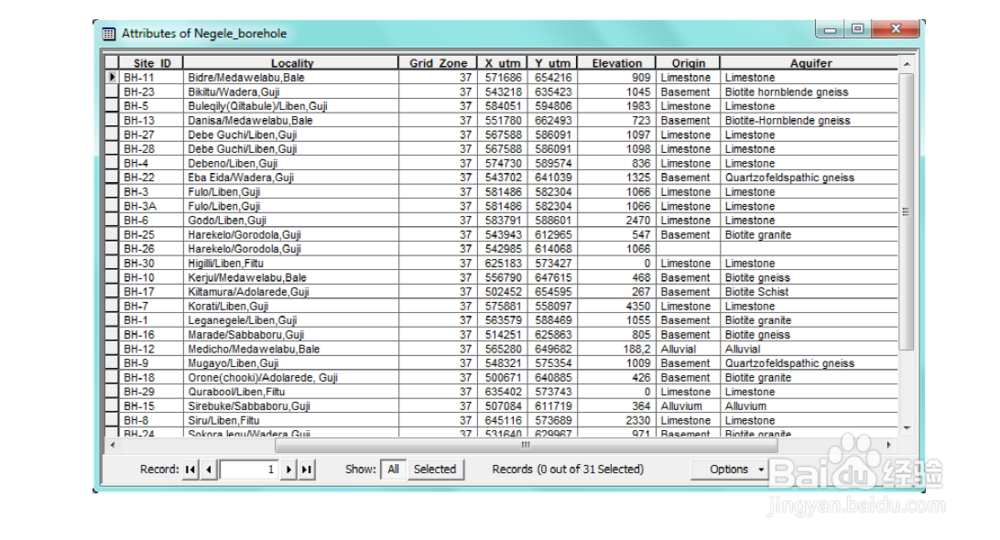
Task: Click cell 'Buleqily(Qiltabule)/Liben,Guji'
Action: [291, 106]
